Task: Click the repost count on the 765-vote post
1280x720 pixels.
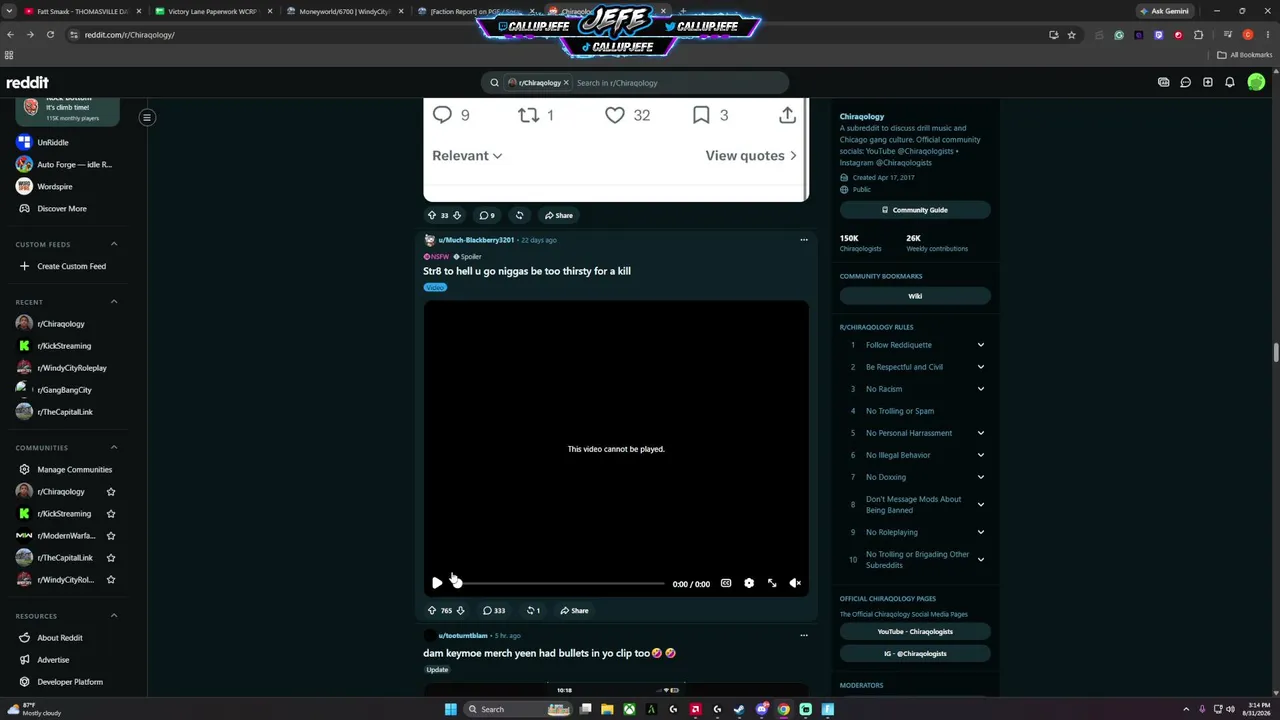Action: pyautogui.click(x=533, y=610)
